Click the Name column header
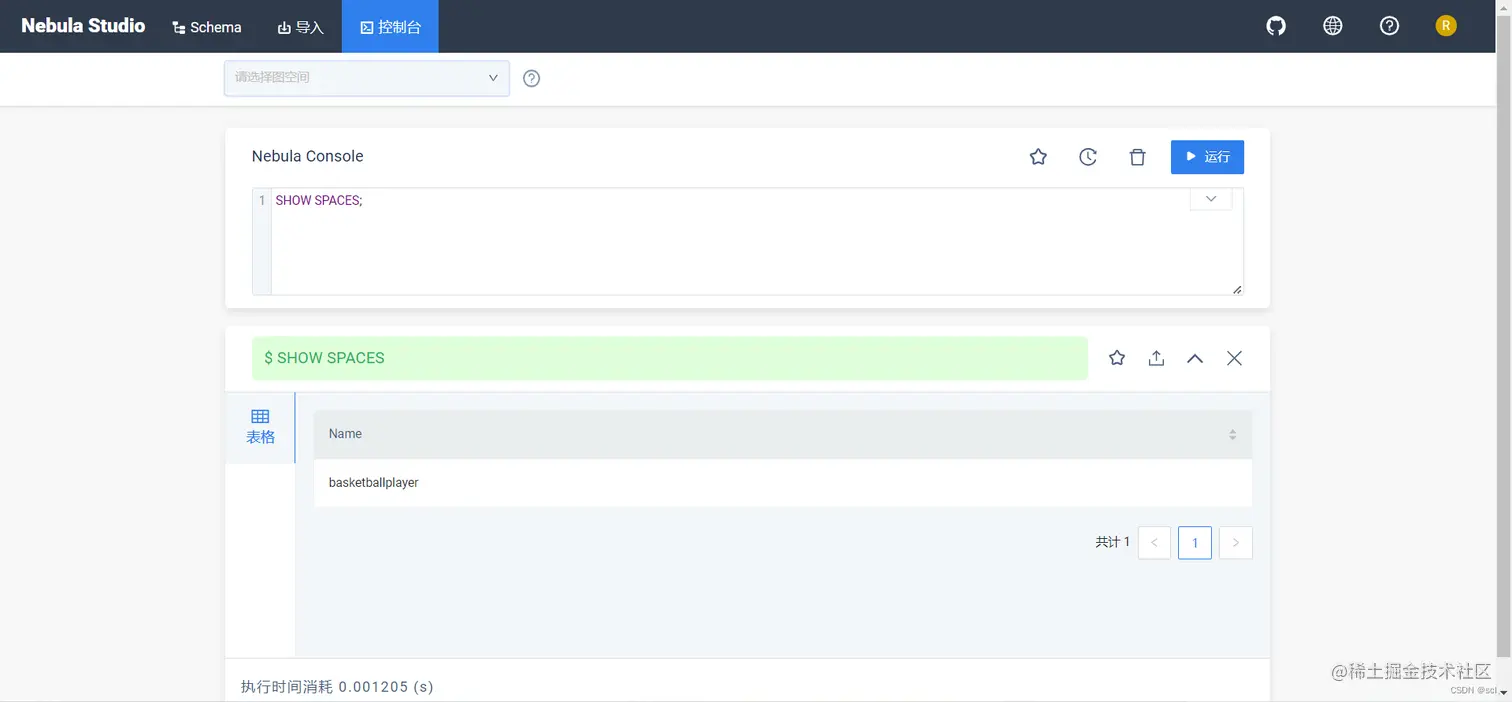This screenshot has height=702, width=1512. coord(782,434)
